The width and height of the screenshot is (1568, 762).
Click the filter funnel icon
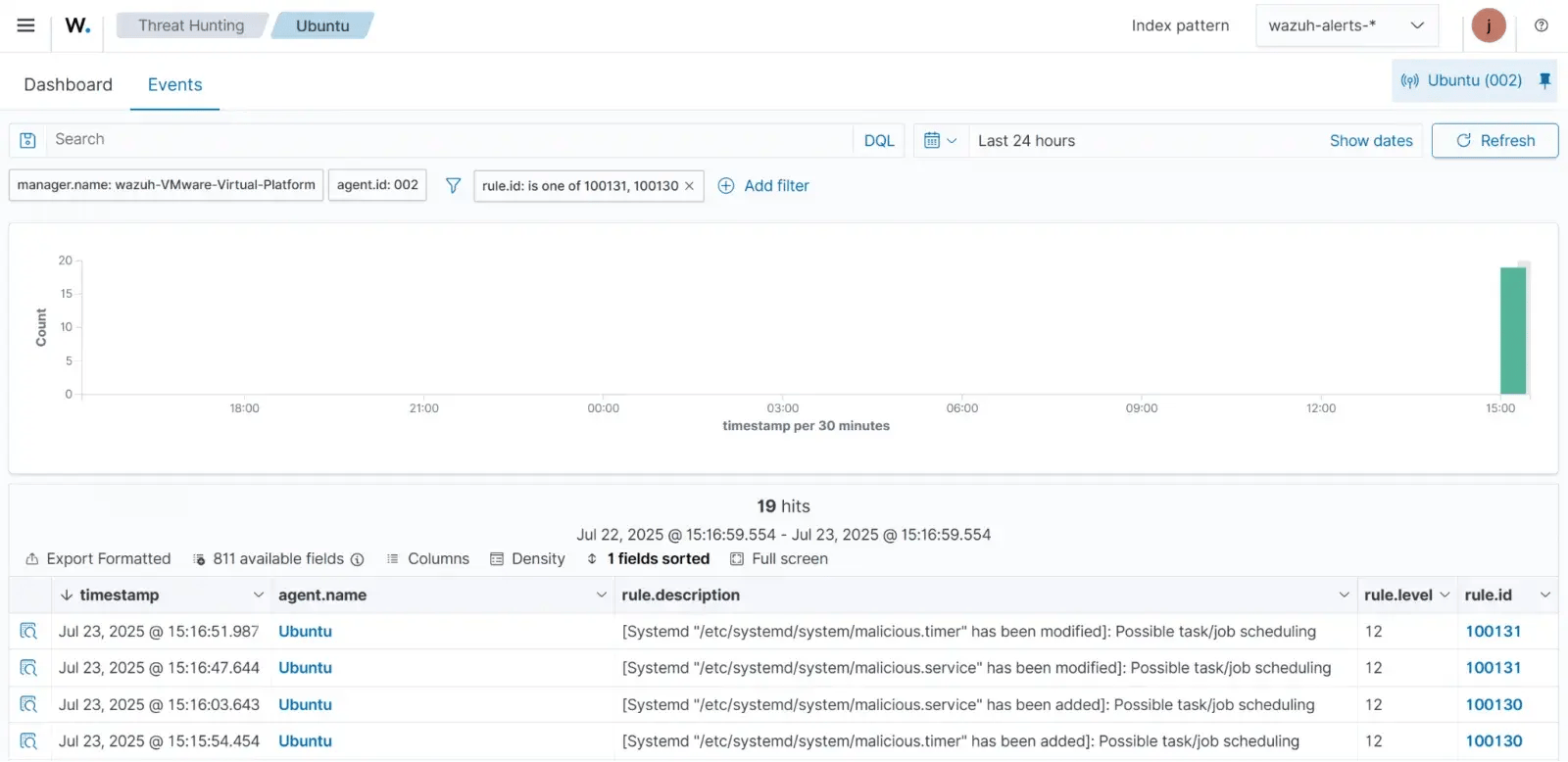click(x=453, y=185)
